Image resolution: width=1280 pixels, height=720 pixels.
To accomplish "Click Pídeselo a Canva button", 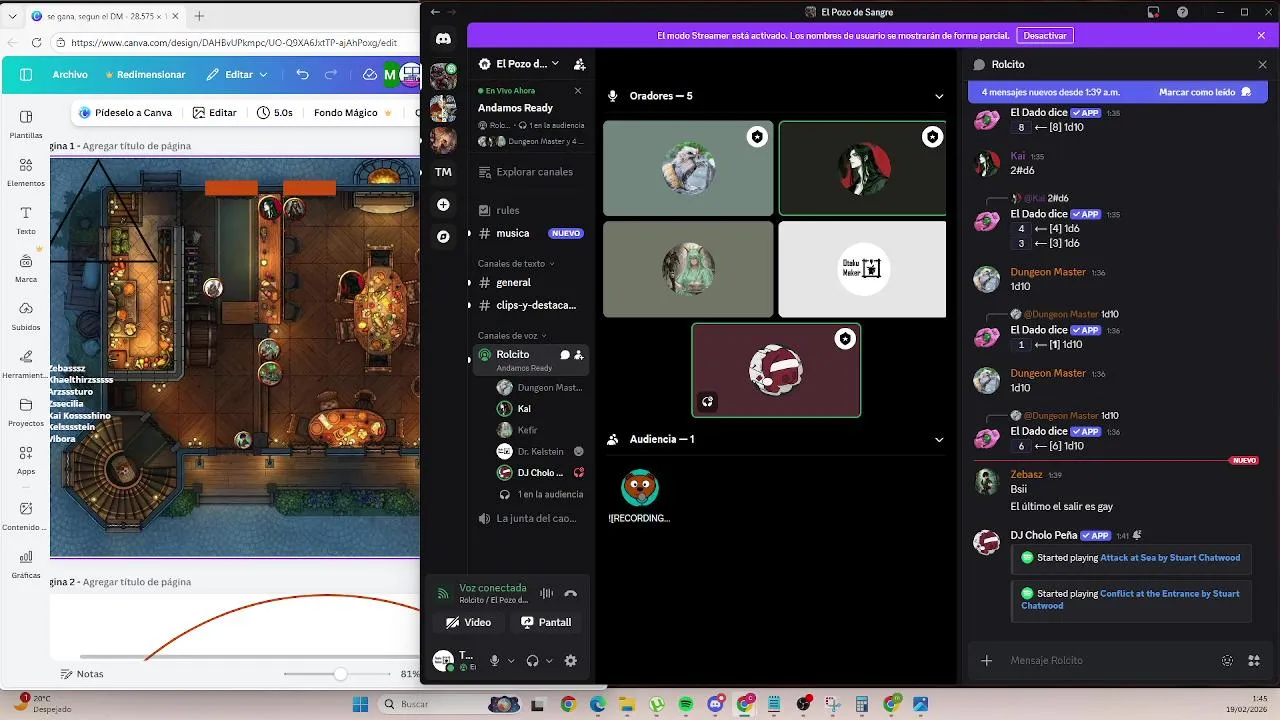I will coord(126,113).
